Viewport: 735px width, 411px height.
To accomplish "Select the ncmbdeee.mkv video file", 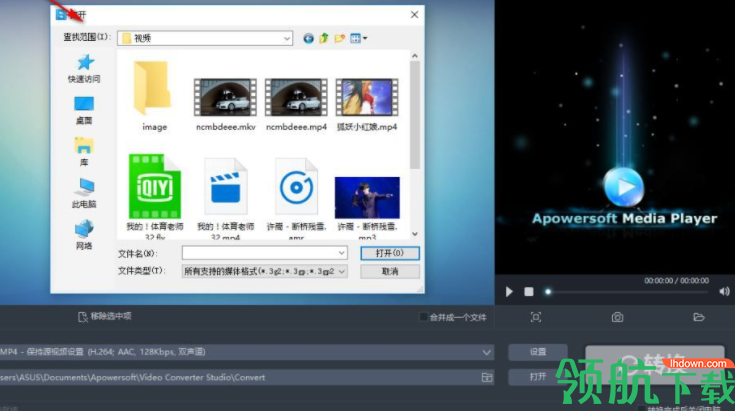I will (x=225, y=105).
